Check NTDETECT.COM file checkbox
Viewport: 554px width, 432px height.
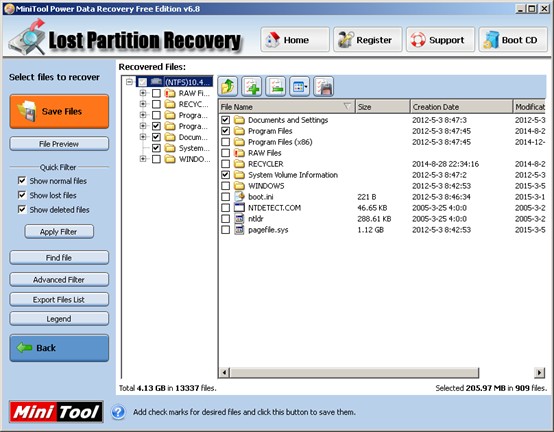coord(225,208)
